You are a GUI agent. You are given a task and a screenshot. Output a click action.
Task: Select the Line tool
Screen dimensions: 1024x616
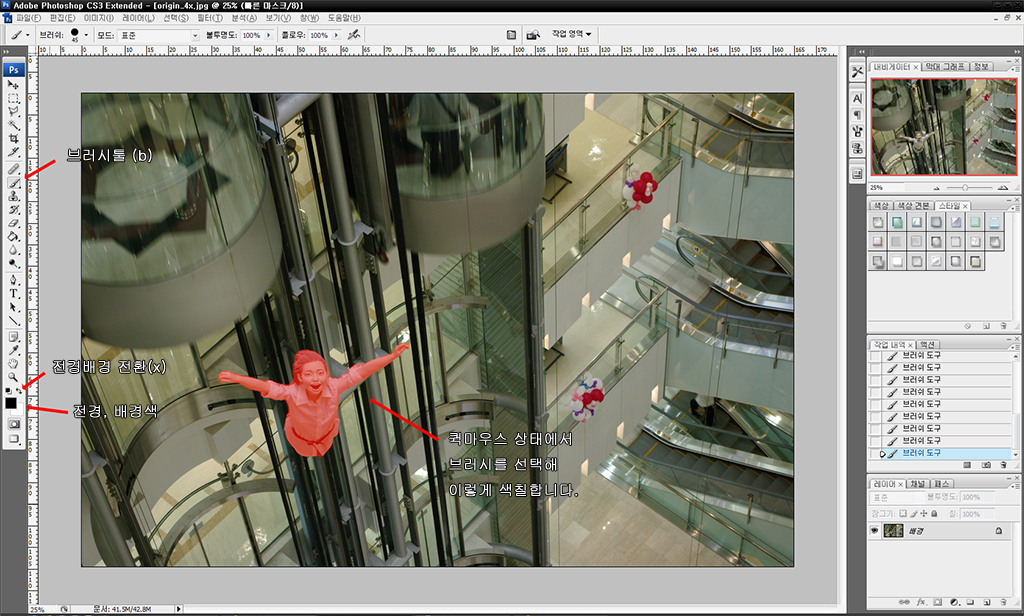click(13, 321)
